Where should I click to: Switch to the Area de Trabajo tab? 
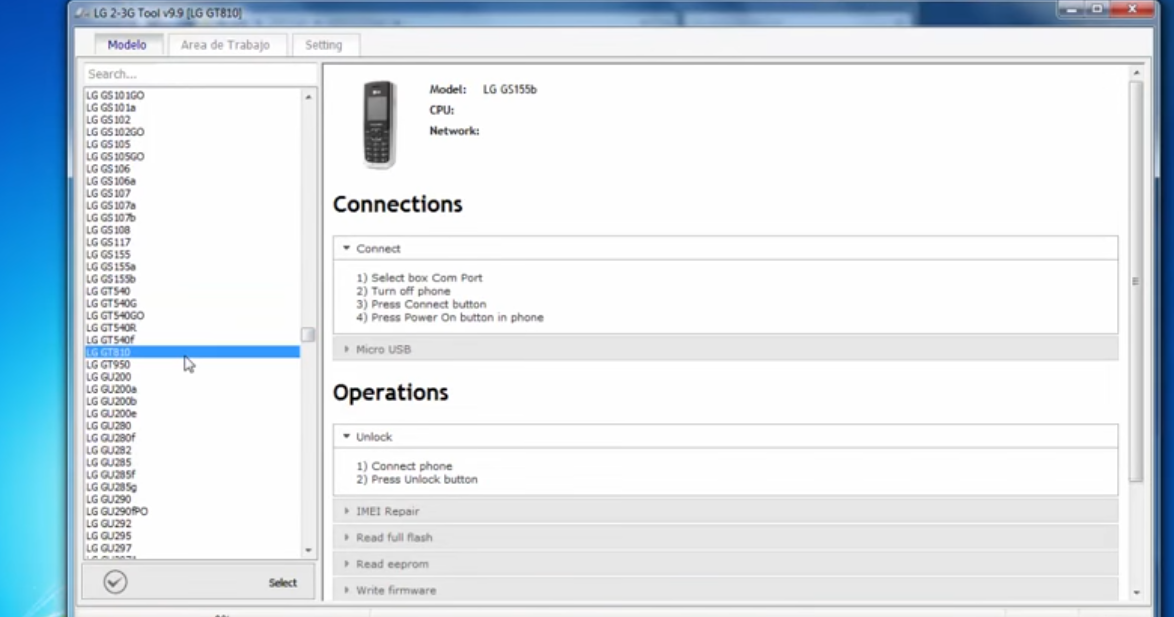click(x=227, y=44)
